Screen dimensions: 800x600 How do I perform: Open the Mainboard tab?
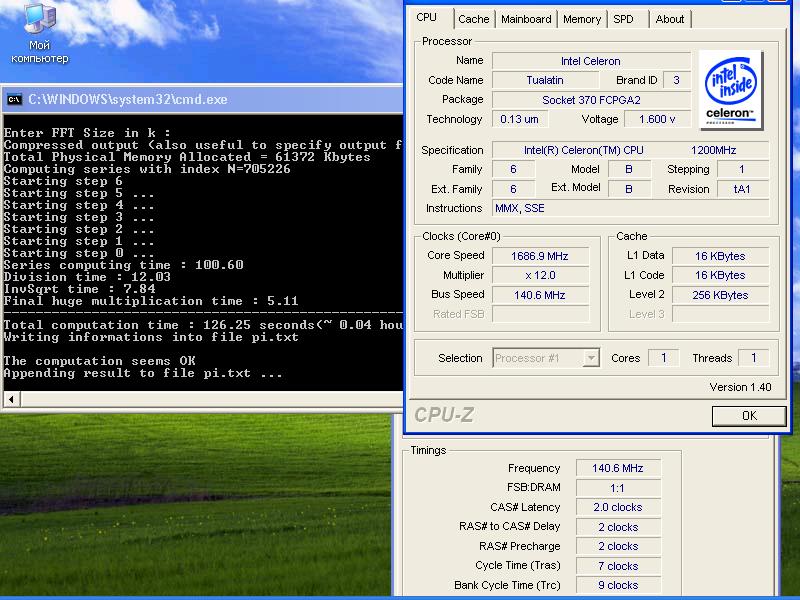(x=526, y=19)
